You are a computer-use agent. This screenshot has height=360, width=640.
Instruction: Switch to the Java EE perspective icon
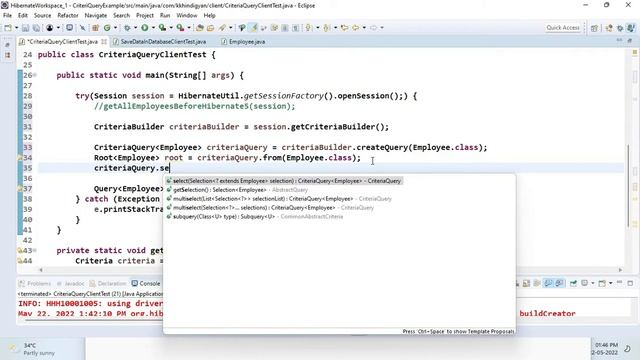(609, 28)
